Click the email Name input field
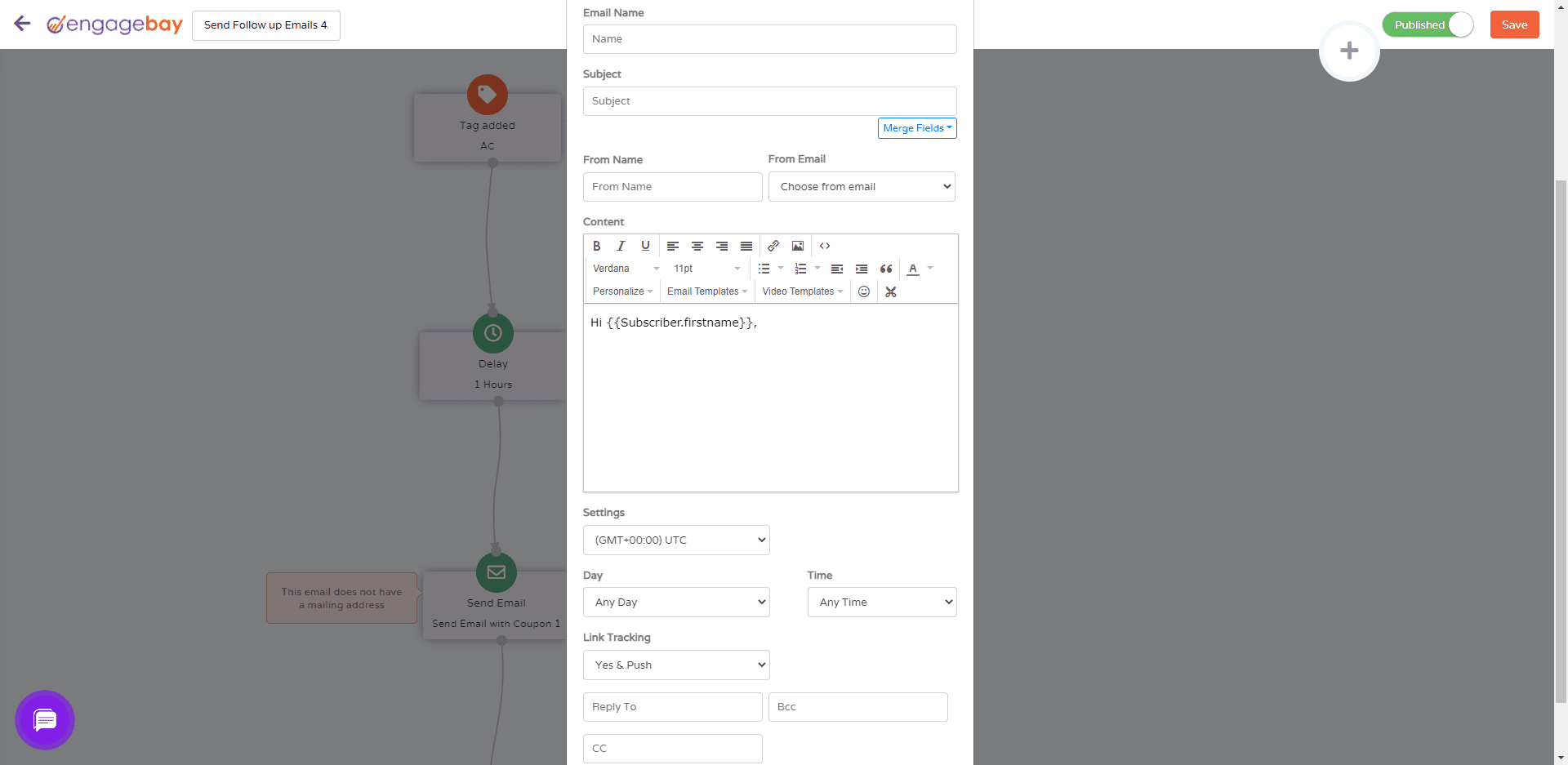 [770, 39]
